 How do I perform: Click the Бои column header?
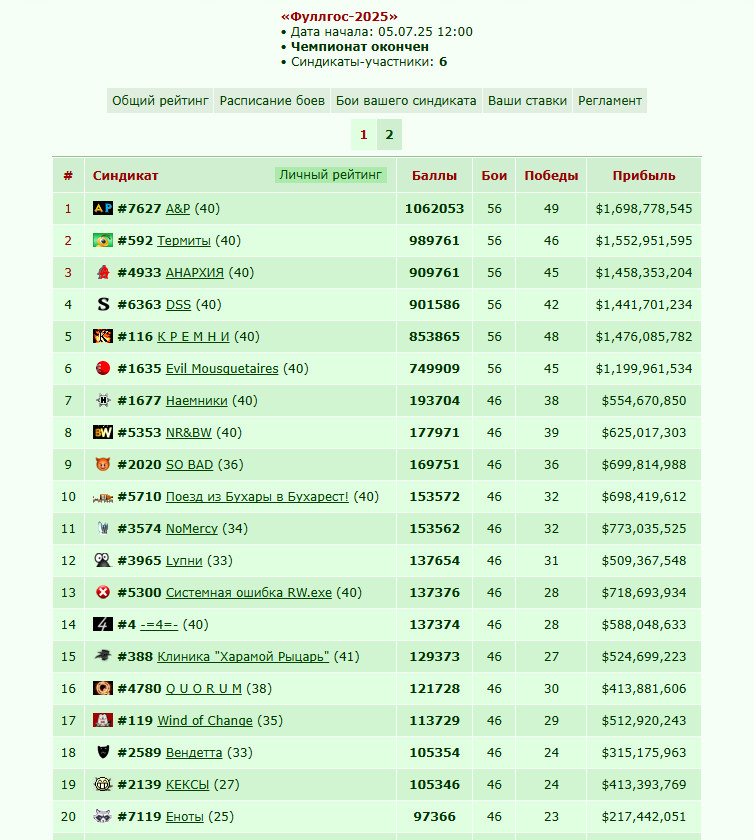pyautogui.click(x=494, y=176)
